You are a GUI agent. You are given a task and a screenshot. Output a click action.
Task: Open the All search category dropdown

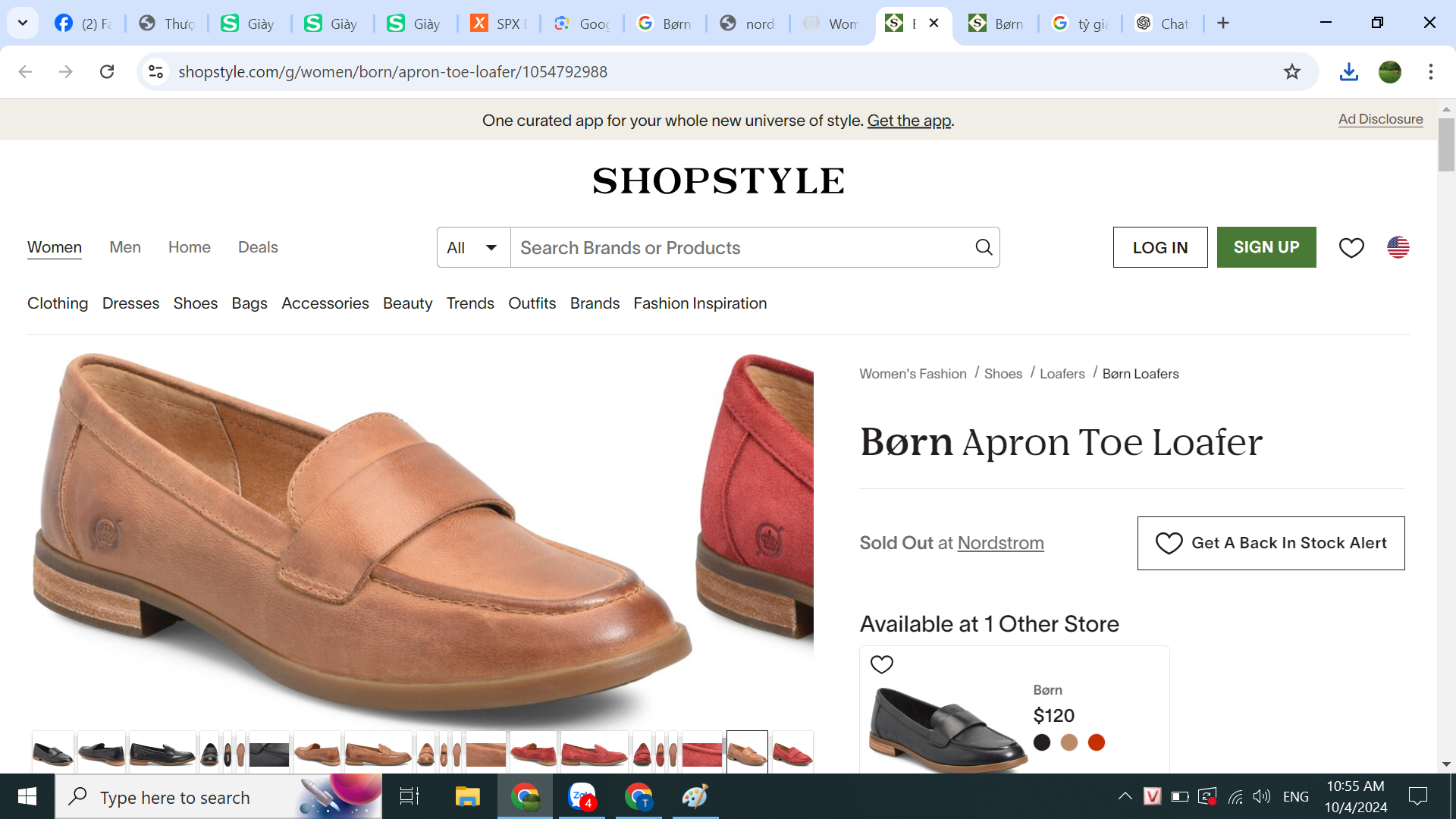(x=472, y=247)
